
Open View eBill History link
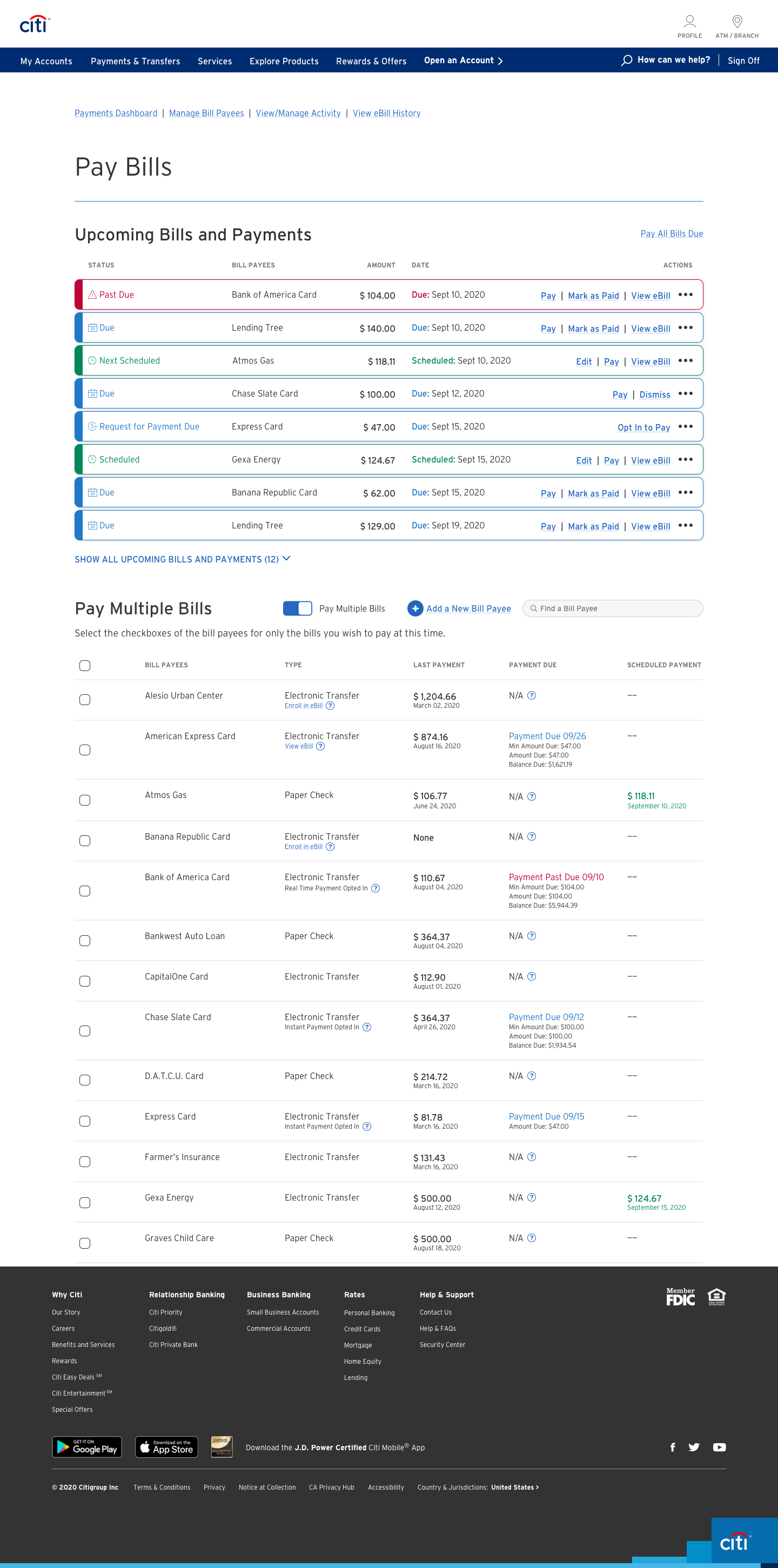tap(386, 113)
